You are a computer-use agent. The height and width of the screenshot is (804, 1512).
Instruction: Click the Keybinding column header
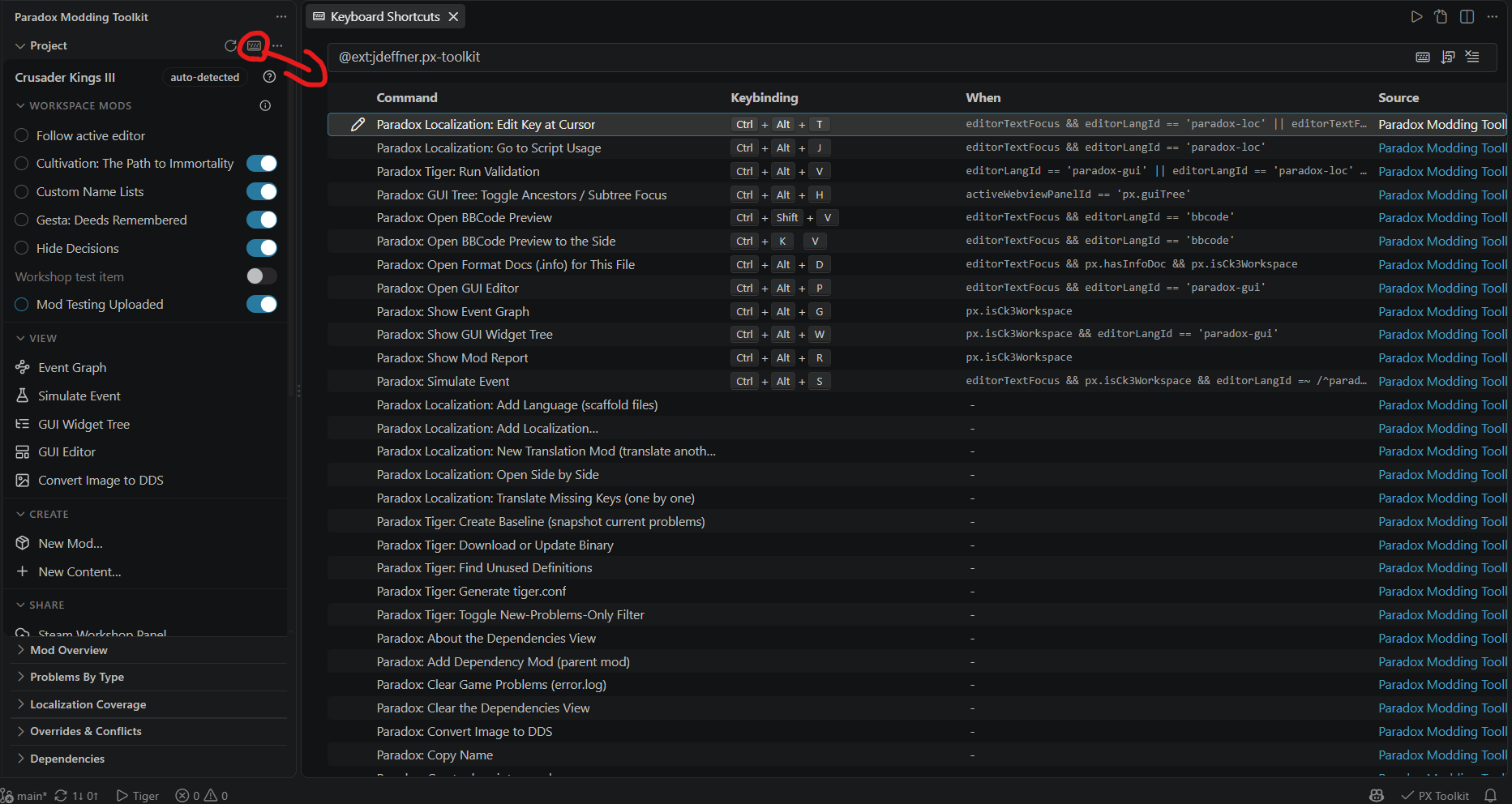pos(765,97)
